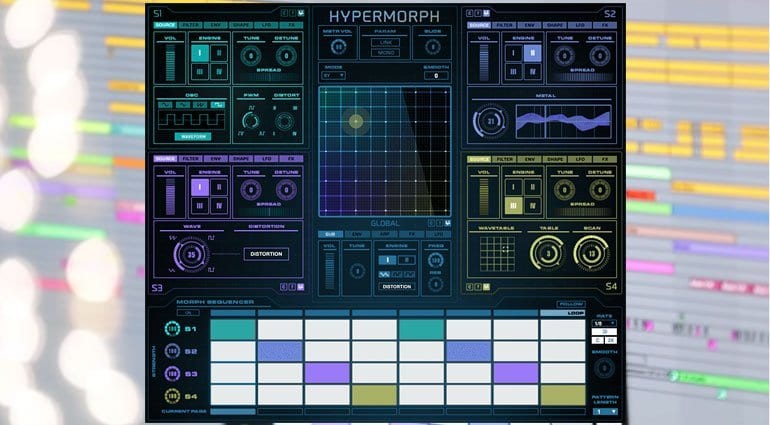770x425 pixels.
Task: Click the Glide knob
Action: tap(433, 47)
